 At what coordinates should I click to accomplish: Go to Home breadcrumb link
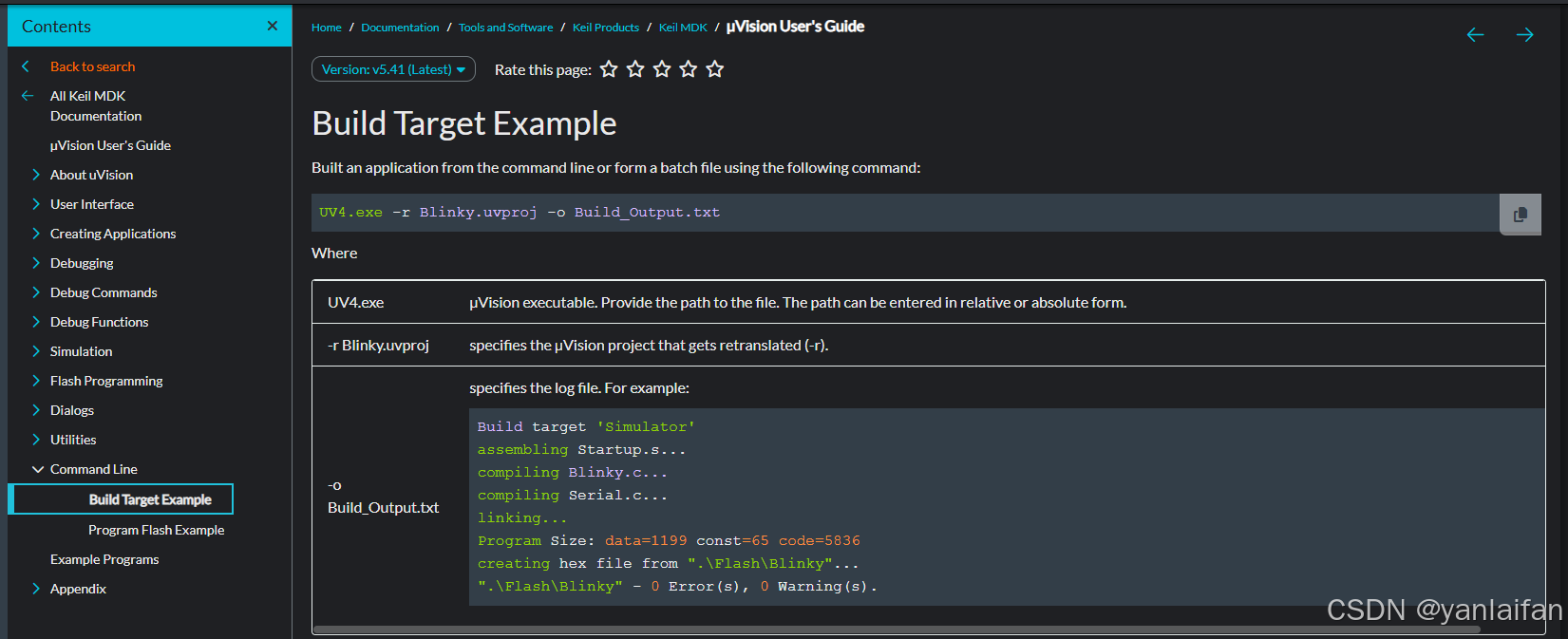(x=326, y=28)
